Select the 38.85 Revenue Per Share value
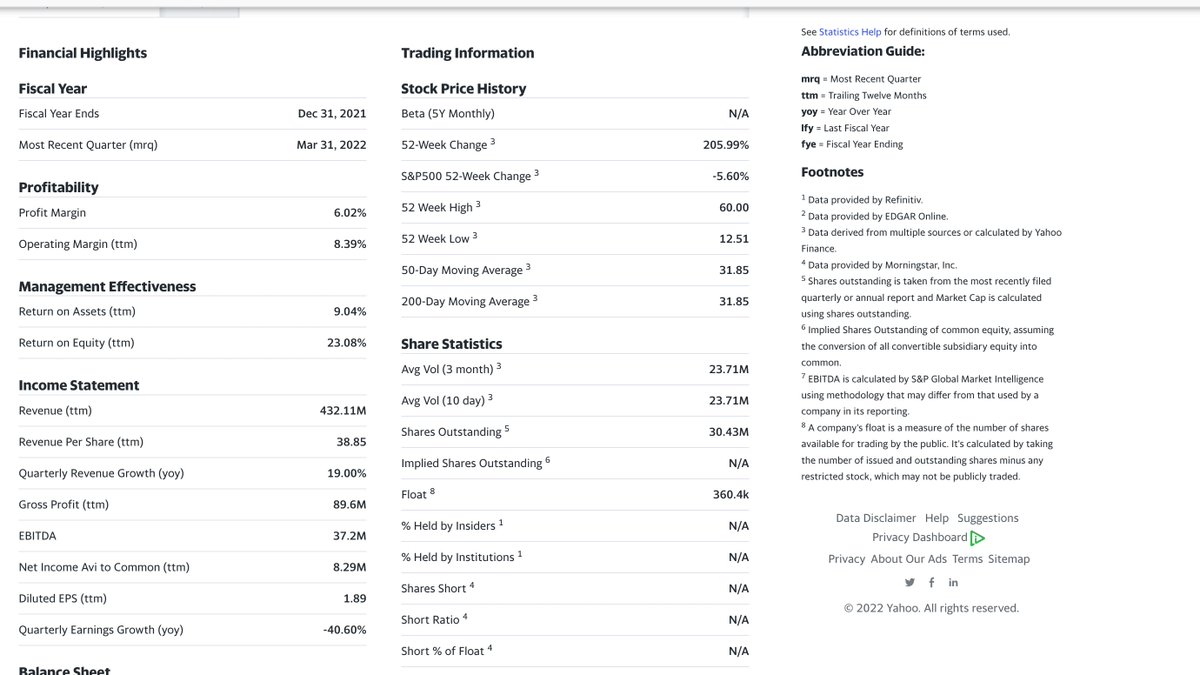This screenshot has height=675, width=1200. pos(352,442)
